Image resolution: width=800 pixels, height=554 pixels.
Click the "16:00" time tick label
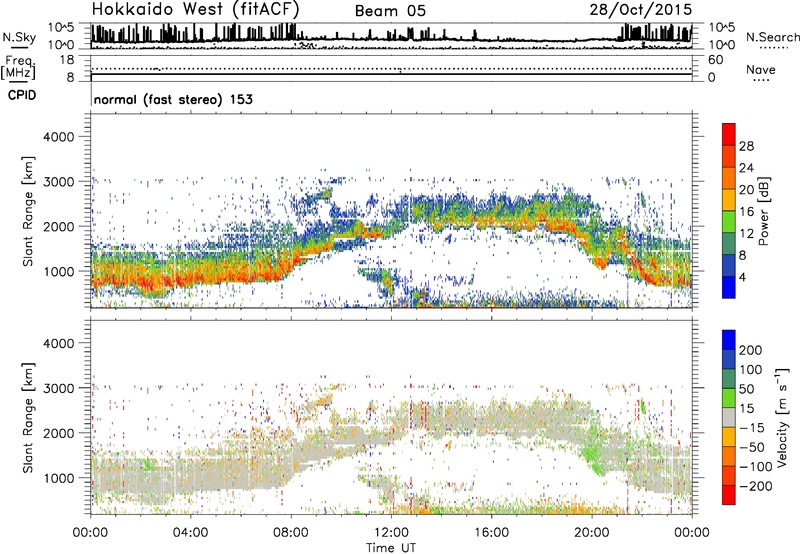point(491,533)
